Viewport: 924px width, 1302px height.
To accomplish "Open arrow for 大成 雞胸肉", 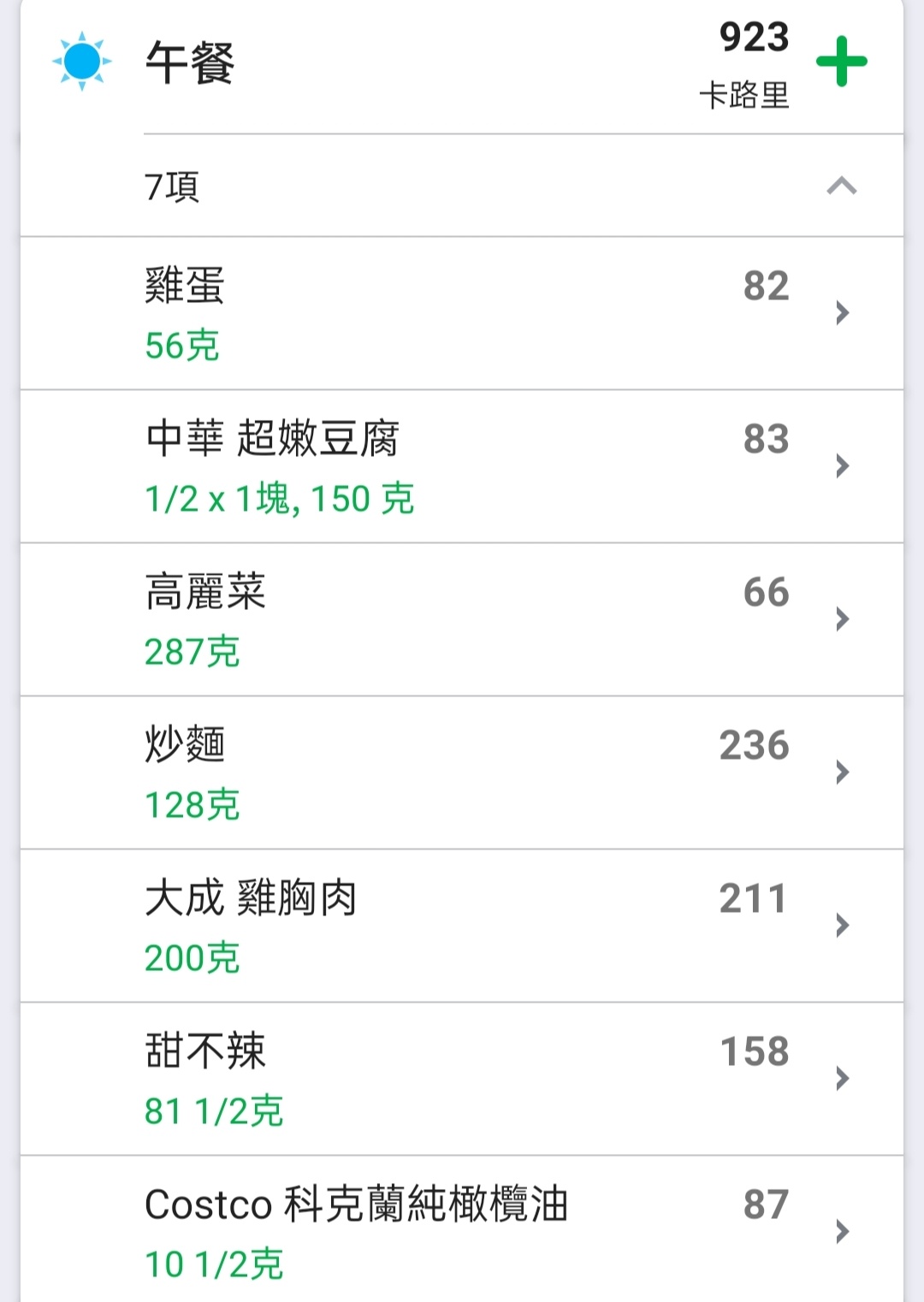I will pos(842,925).
